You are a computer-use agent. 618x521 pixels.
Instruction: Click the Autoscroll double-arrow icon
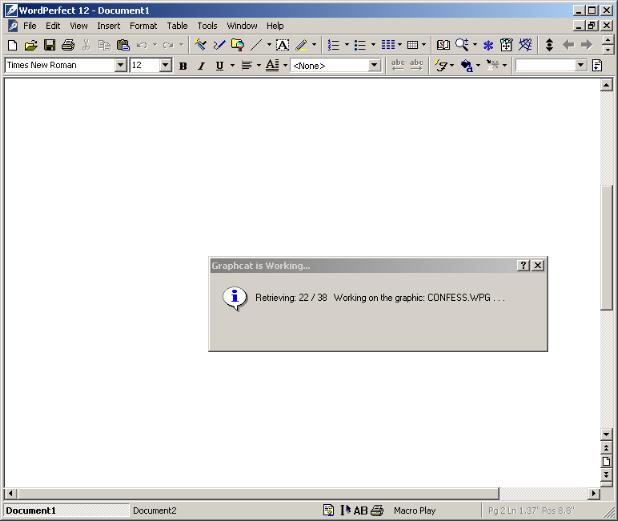click(x=549, y=45)
